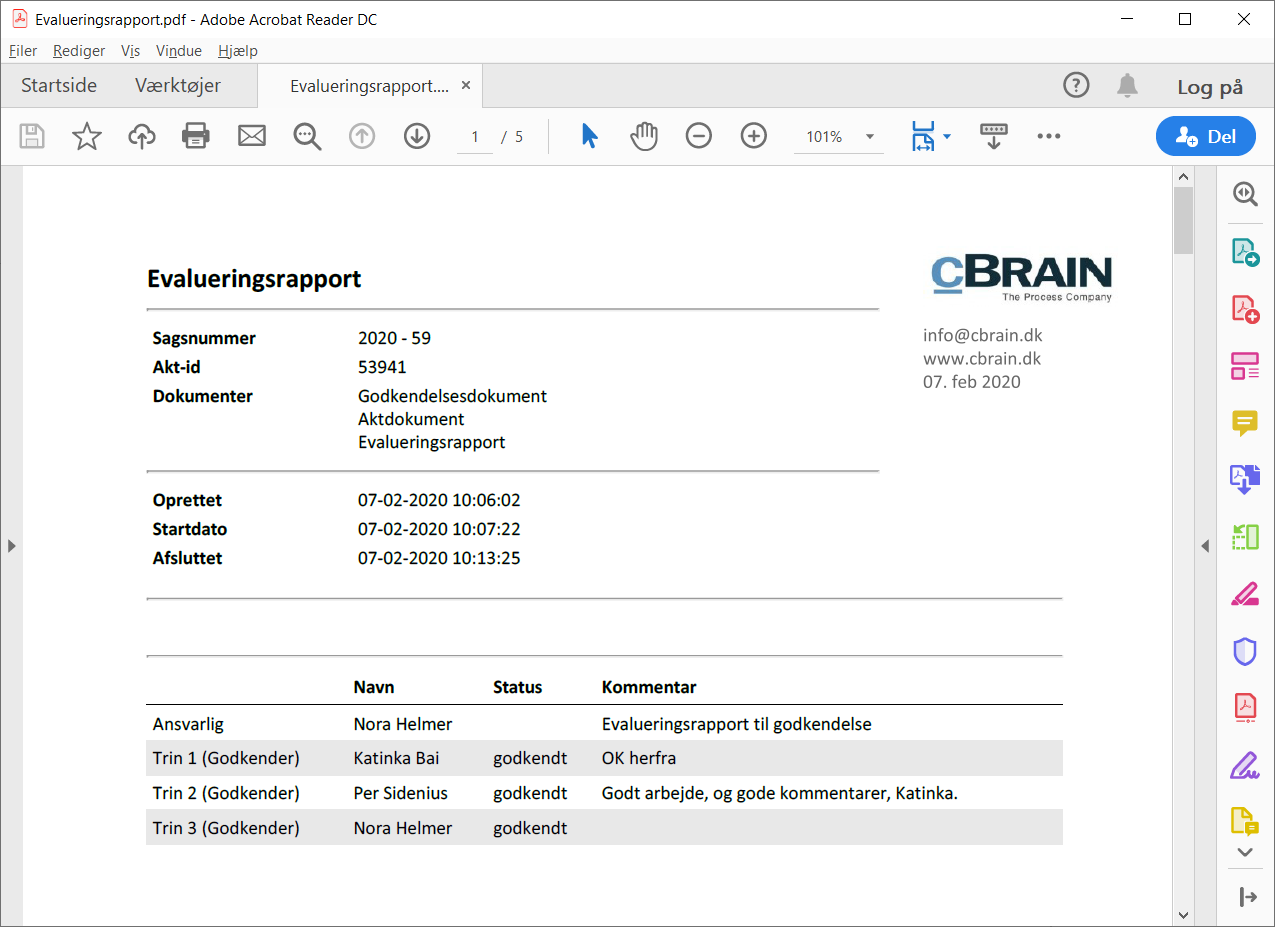Open the find text magnifier tool

click(307, 136)
